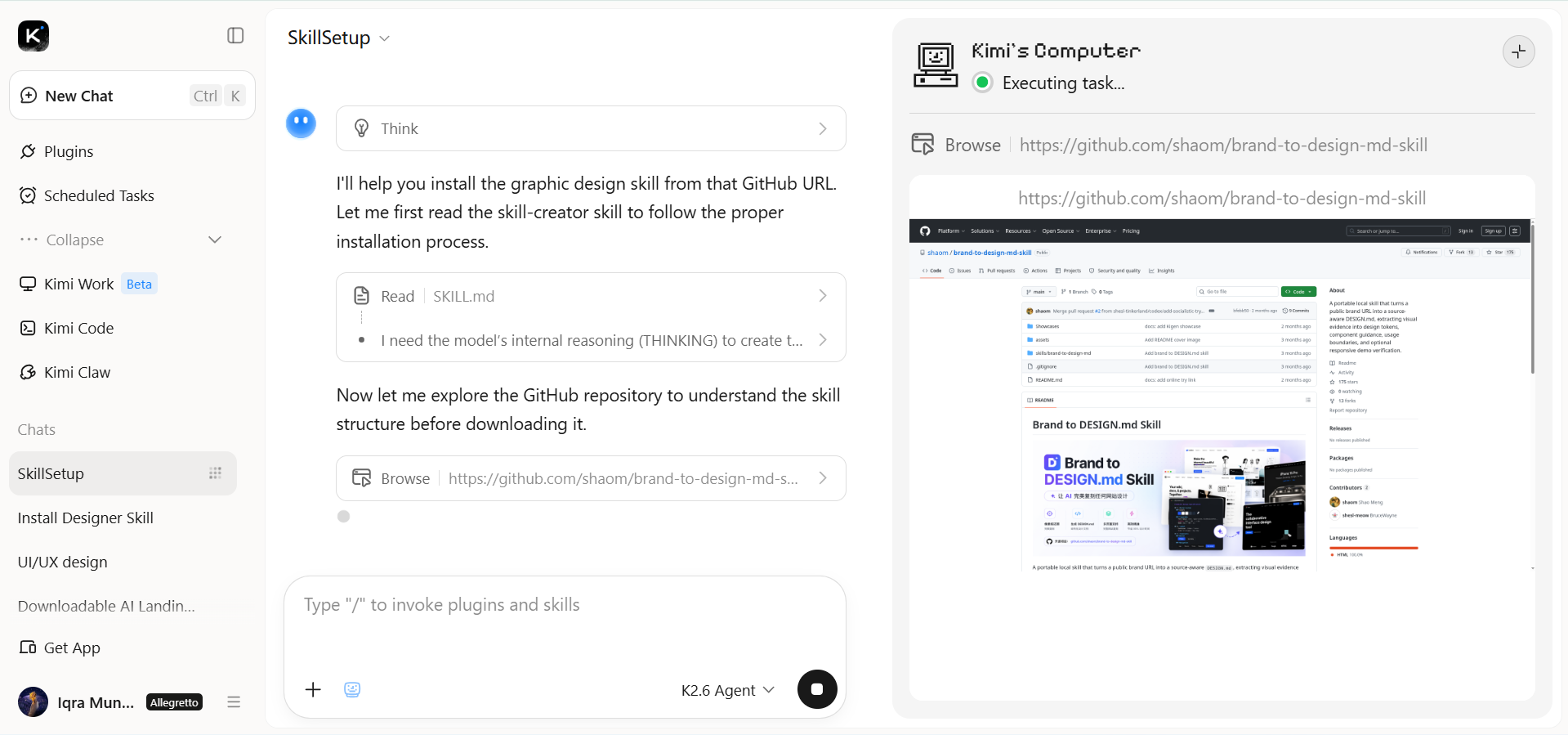Viewport: 1568px width, 735px height.
Task: Toggle the sidebar panel icon beside the logo
Action: point(235,35)
